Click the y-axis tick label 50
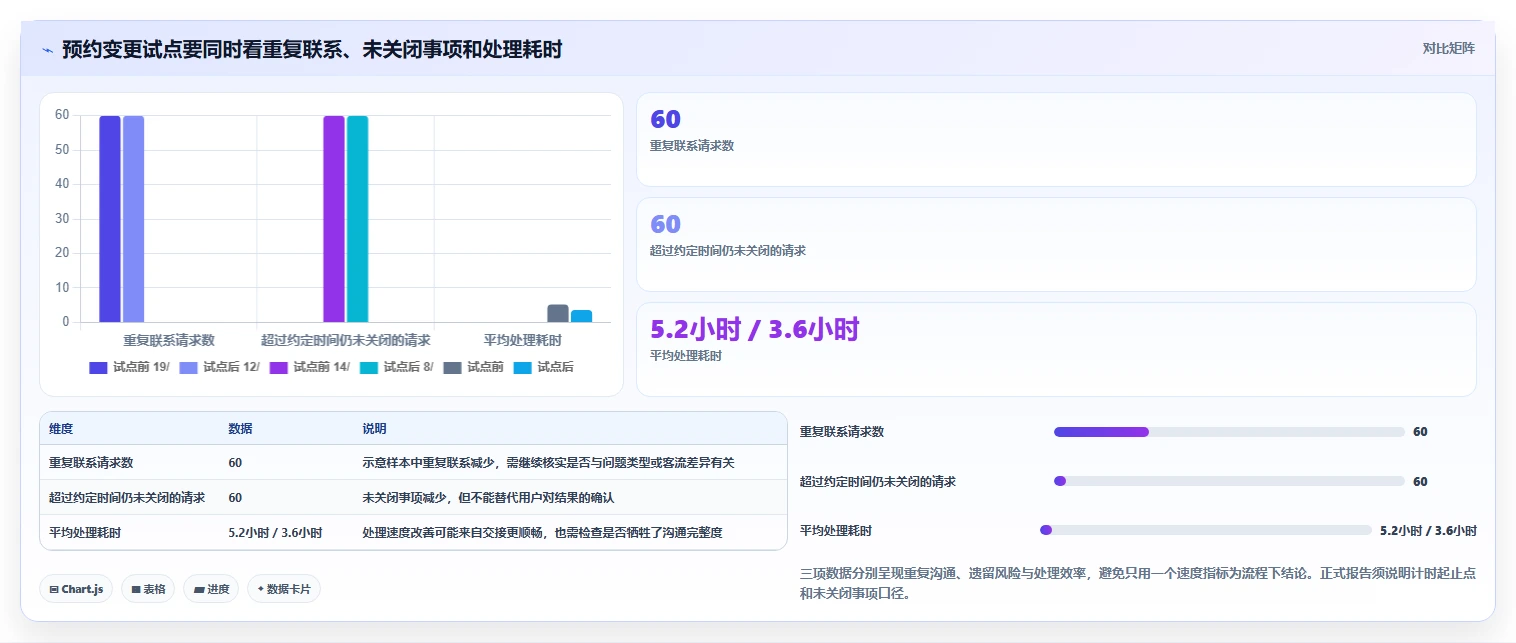The image size is (1516, 643). pos(62,150)
